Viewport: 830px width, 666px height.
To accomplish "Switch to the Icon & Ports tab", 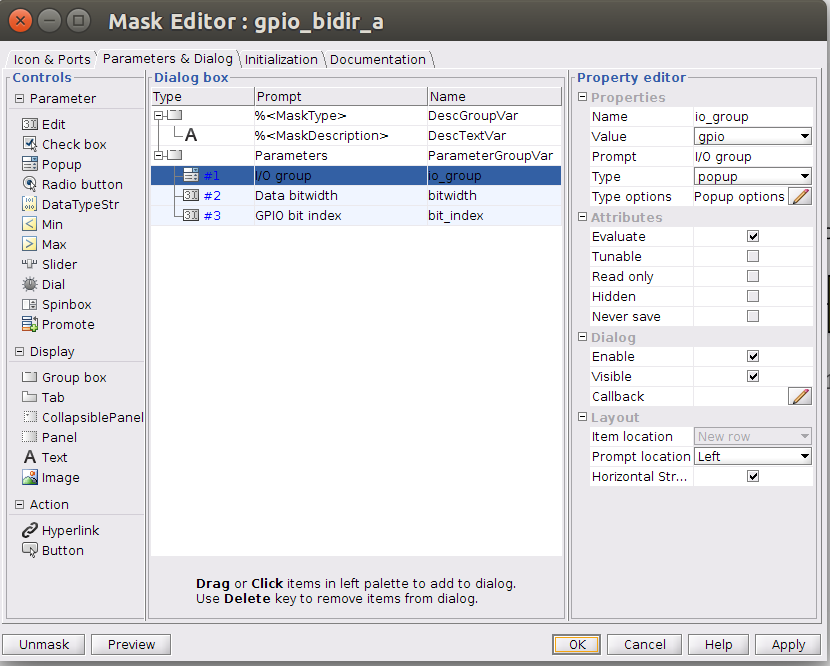I will point(52,59).
